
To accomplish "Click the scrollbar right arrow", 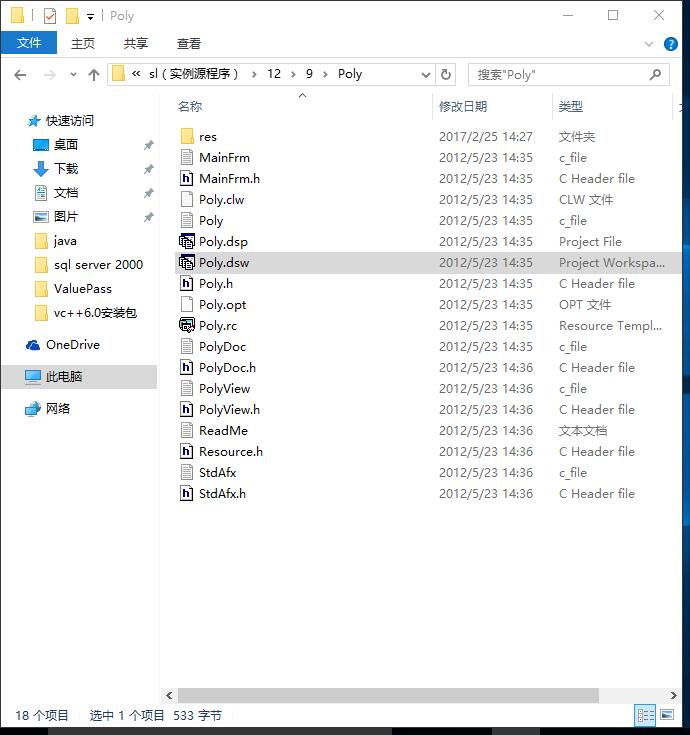I will tap(673, 695).
